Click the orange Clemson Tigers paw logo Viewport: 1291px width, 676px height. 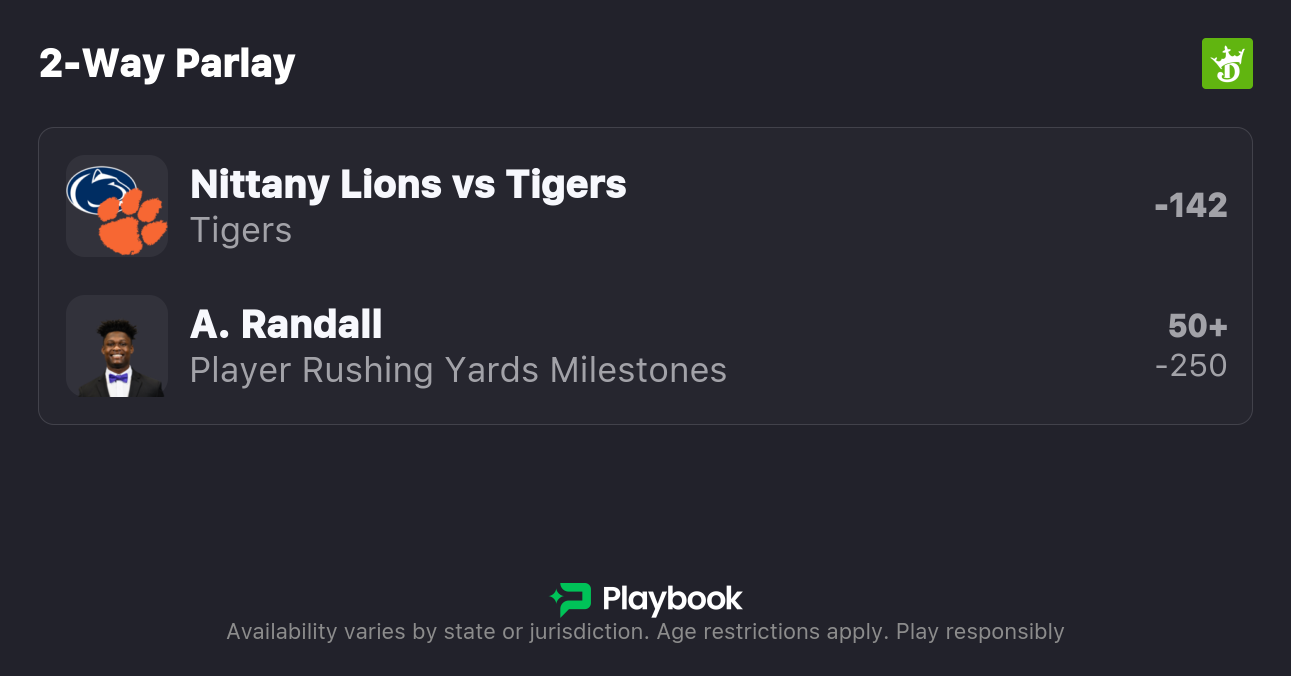click(132, 222)
